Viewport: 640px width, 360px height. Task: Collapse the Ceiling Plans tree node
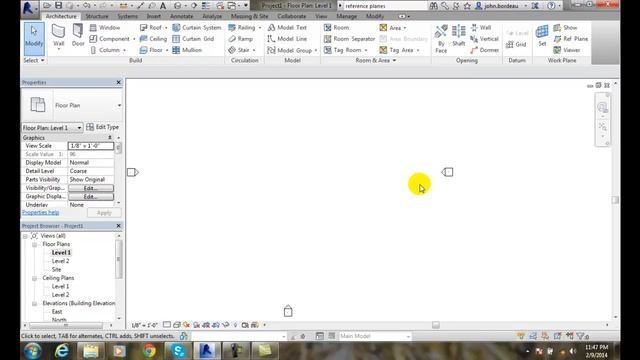point(35,278)
